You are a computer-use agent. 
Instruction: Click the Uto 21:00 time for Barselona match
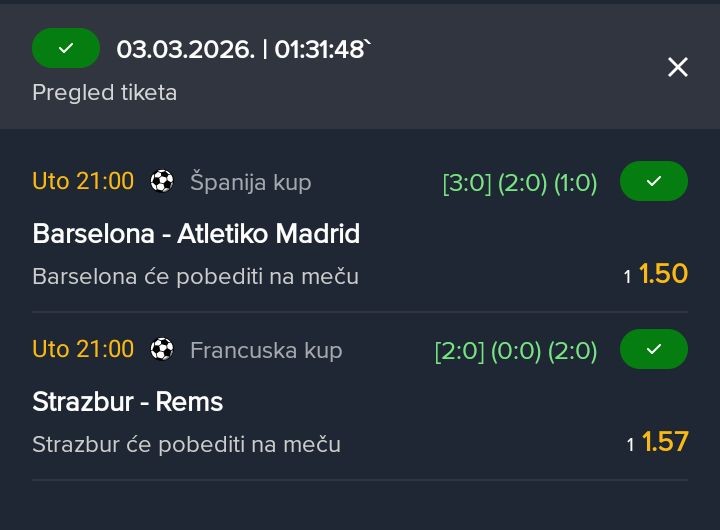click(x=83, y=182)
